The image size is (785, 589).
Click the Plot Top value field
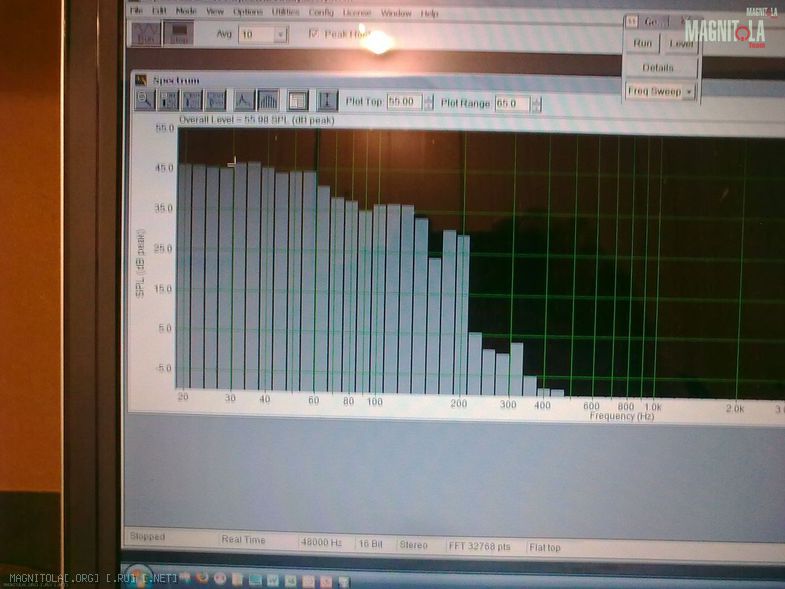(x=403, y=103)
